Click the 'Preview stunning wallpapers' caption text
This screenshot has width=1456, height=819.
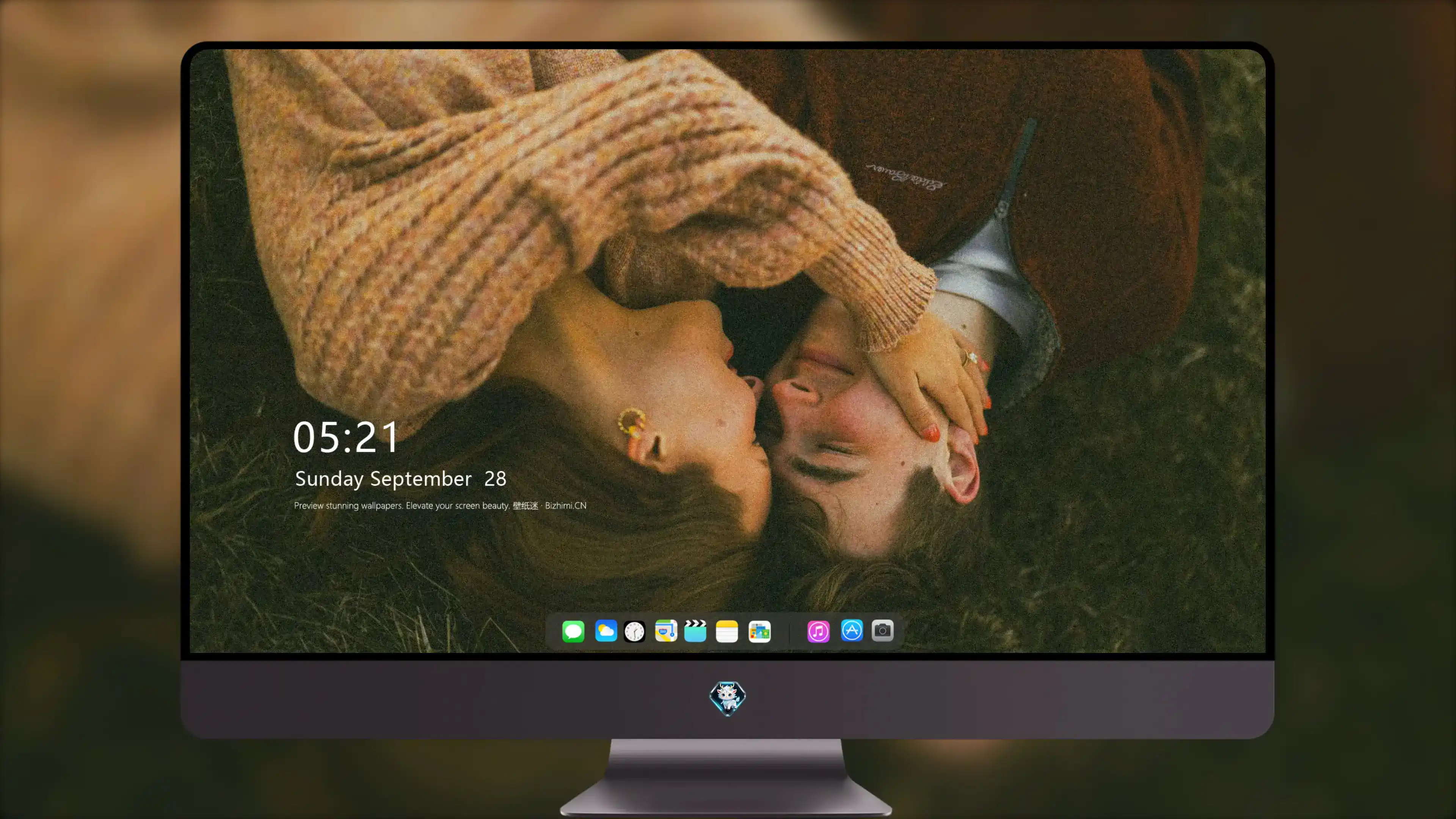pyautogui.click(x=440, y=505)
